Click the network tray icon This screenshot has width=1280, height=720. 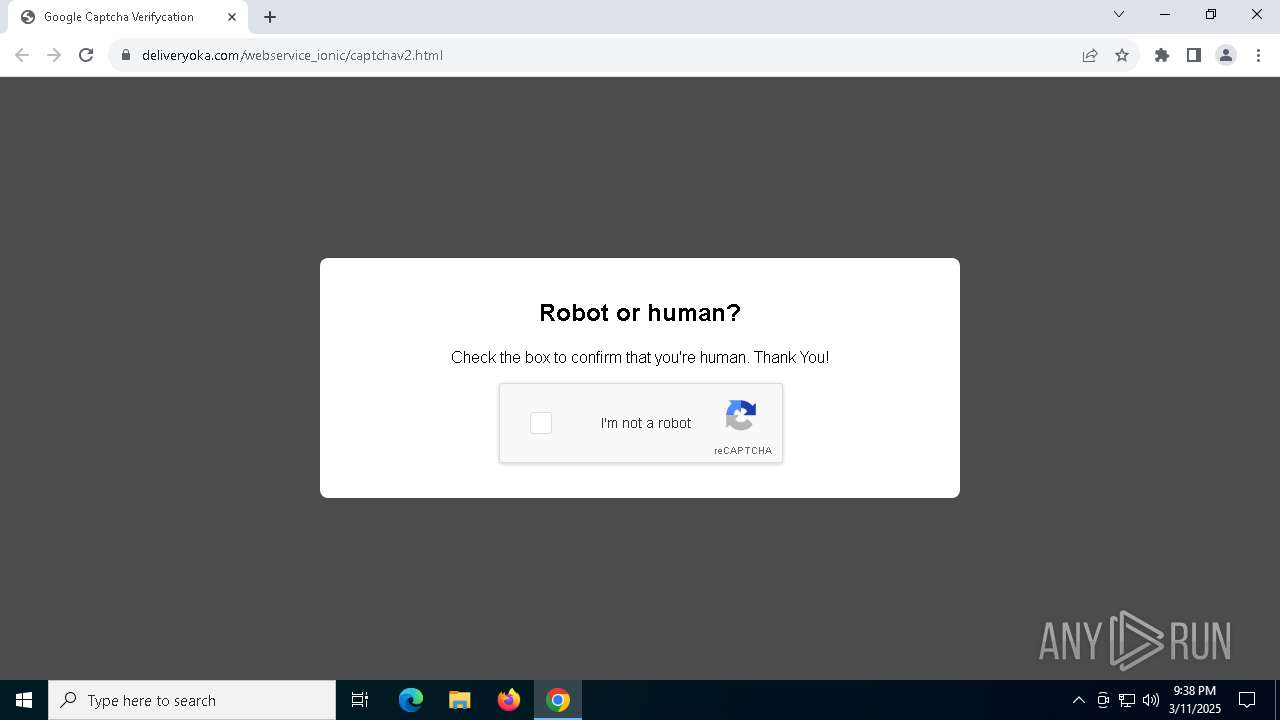1127,700
